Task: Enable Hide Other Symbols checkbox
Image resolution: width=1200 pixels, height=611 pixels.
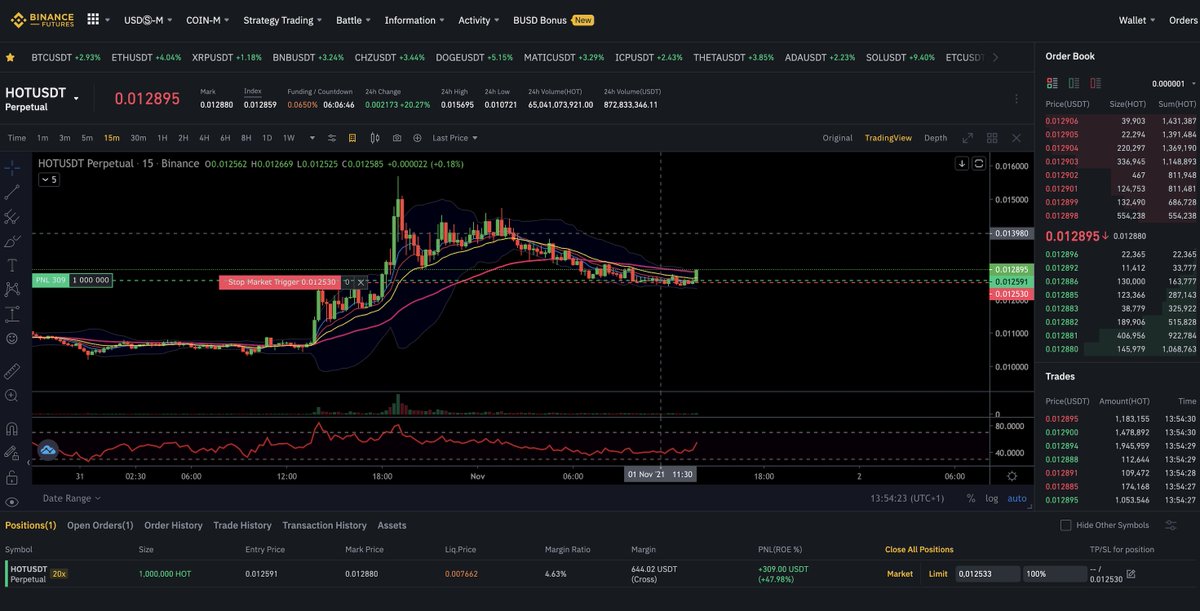Action: 1066,525
